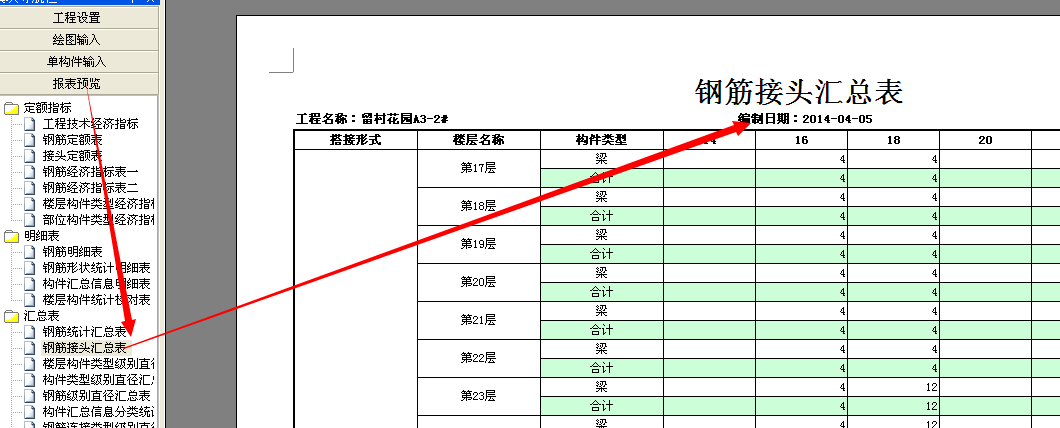Open the 构件汇总信息分类统计 report
Image resolution: width=1060 pixels, height=428 pixels.
99,412
